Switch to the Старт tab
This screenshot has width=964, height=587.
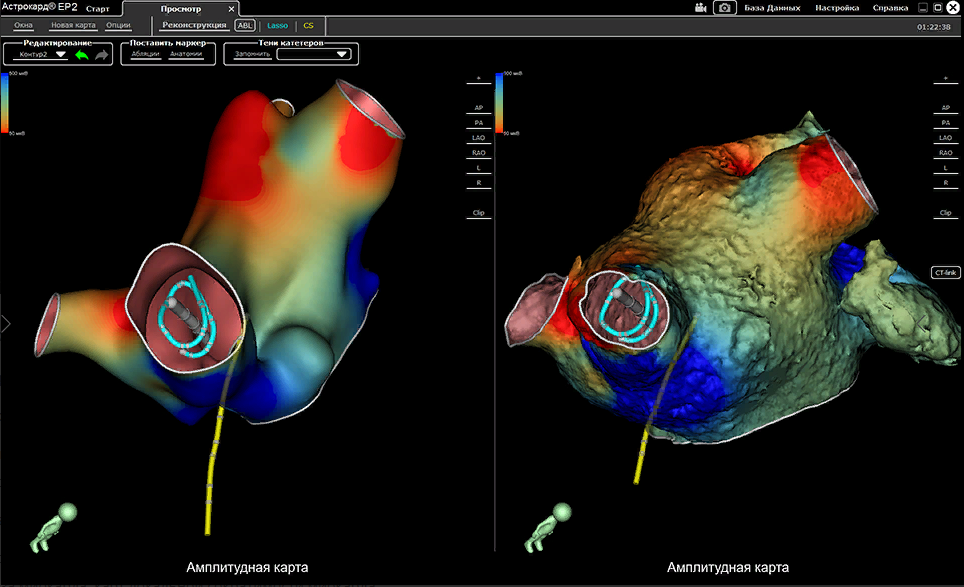tap(97, 8)
